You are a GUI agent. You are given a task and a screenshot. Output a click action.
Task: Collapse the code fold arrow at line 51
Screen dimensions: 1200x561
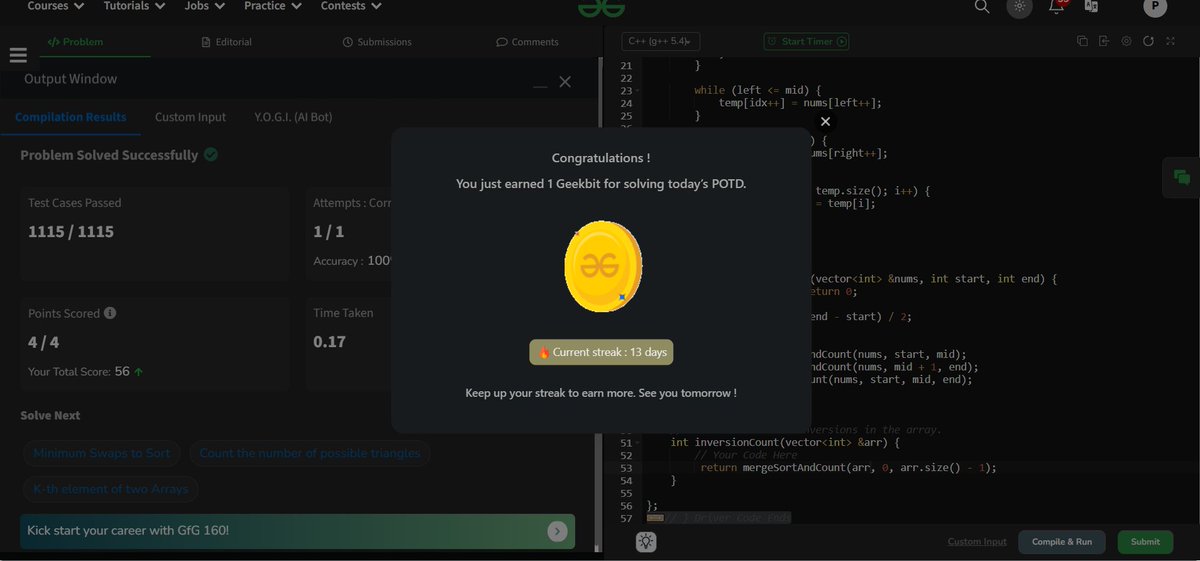[x=639, y=442]
